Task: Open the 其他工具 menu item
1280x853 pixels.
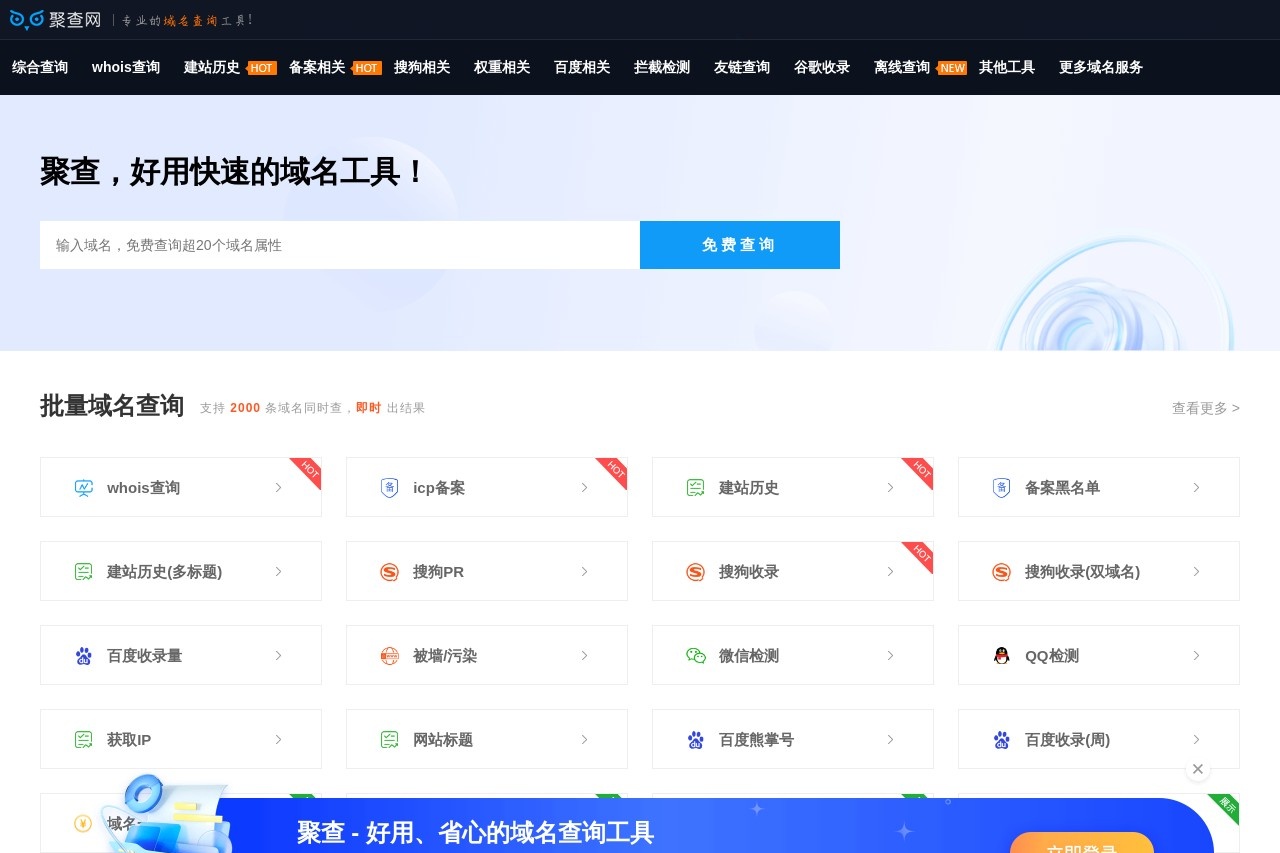Action: (1007, 67)
